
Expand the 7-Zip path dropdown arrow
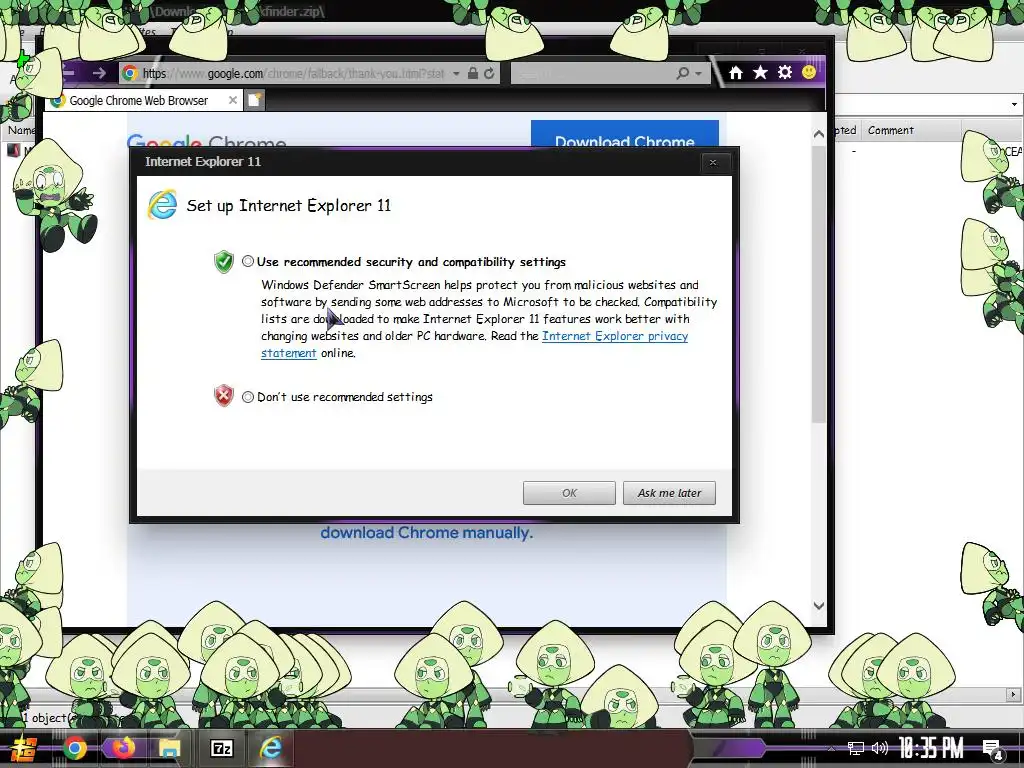coord(1014,104)
